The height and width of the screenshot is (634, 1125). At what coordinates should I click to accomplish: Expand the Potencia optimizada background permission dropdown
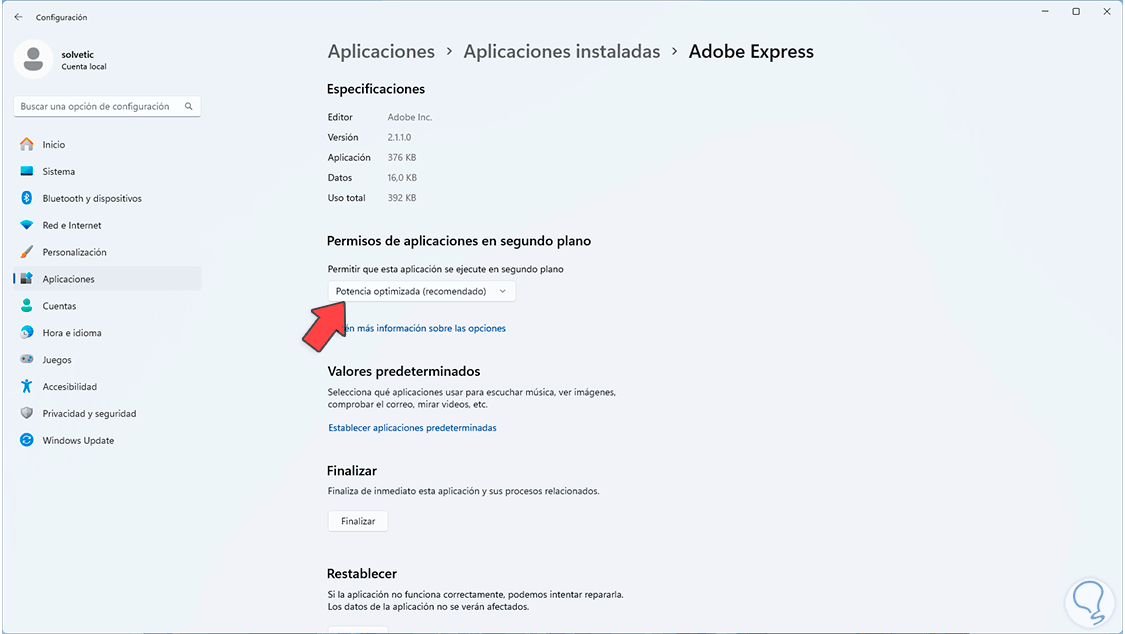coord(421,291)
